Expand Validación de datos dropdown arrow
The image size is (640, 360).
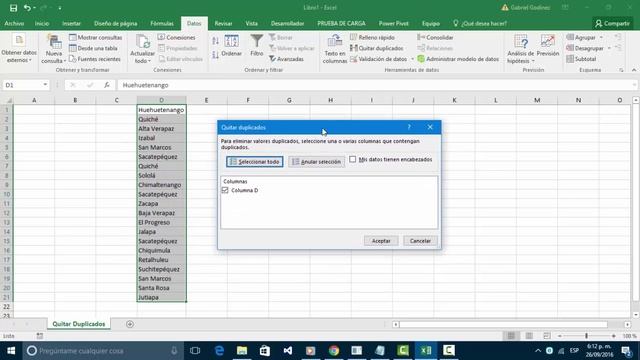[x=412, y=59]
